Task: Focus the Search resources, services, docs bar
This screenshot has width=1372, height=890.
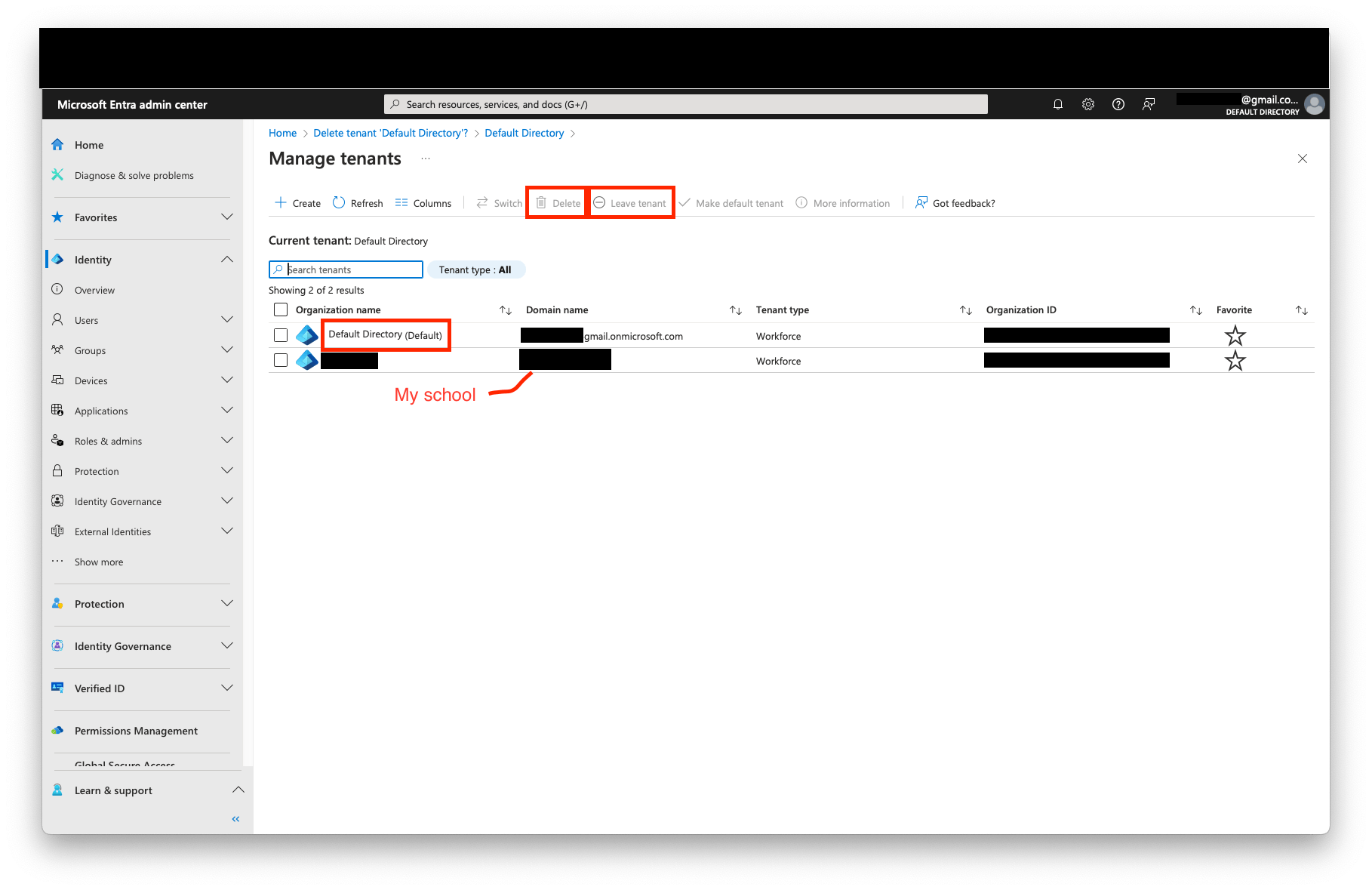Action: coord(685,104)
